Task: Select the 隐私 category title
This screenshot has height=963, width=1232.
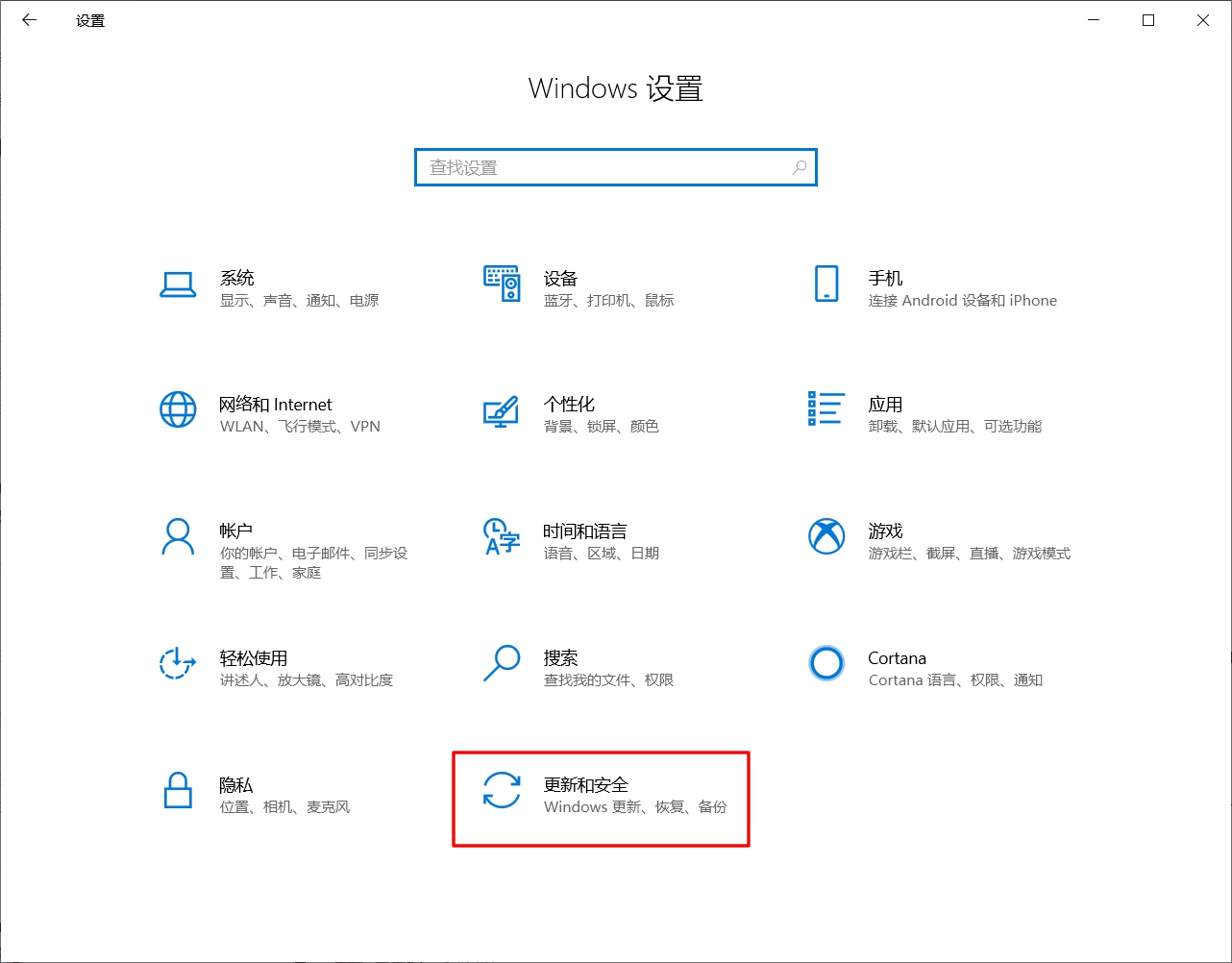Action: [x=236, y=784]
